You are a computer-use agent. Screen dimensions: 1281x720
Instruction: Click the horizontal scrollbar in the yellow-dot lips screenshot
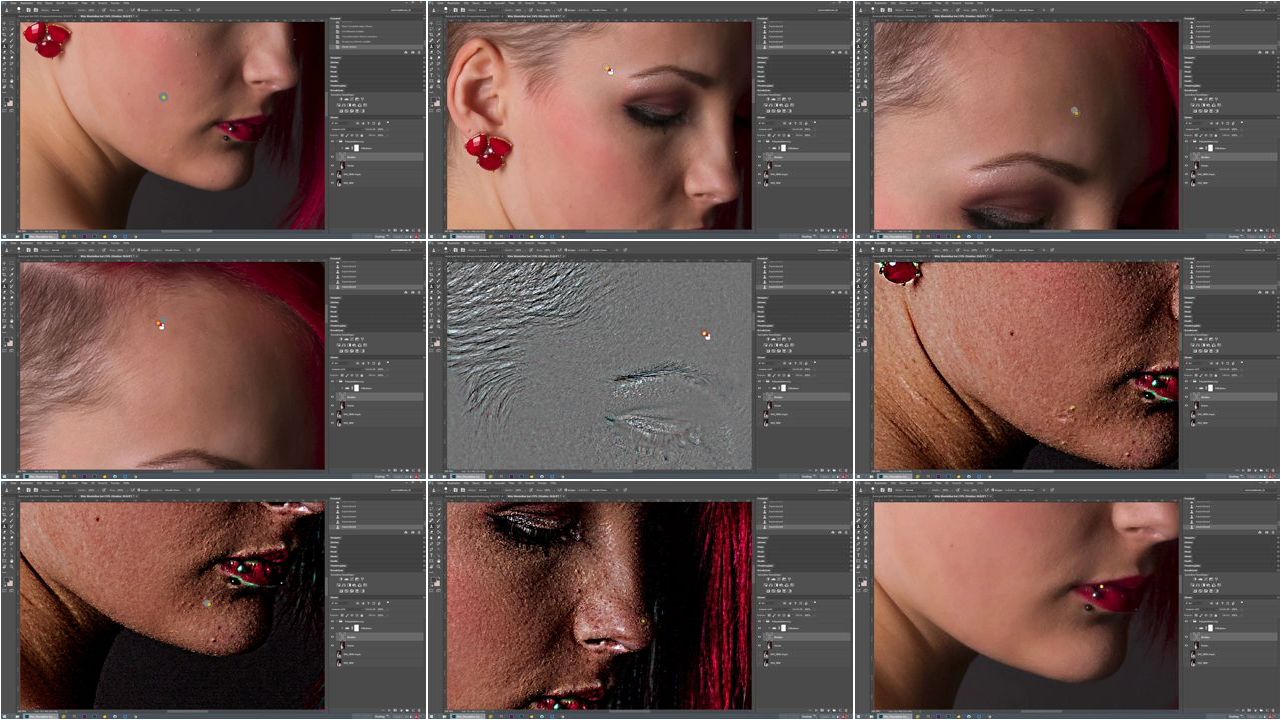(1041, 711)
